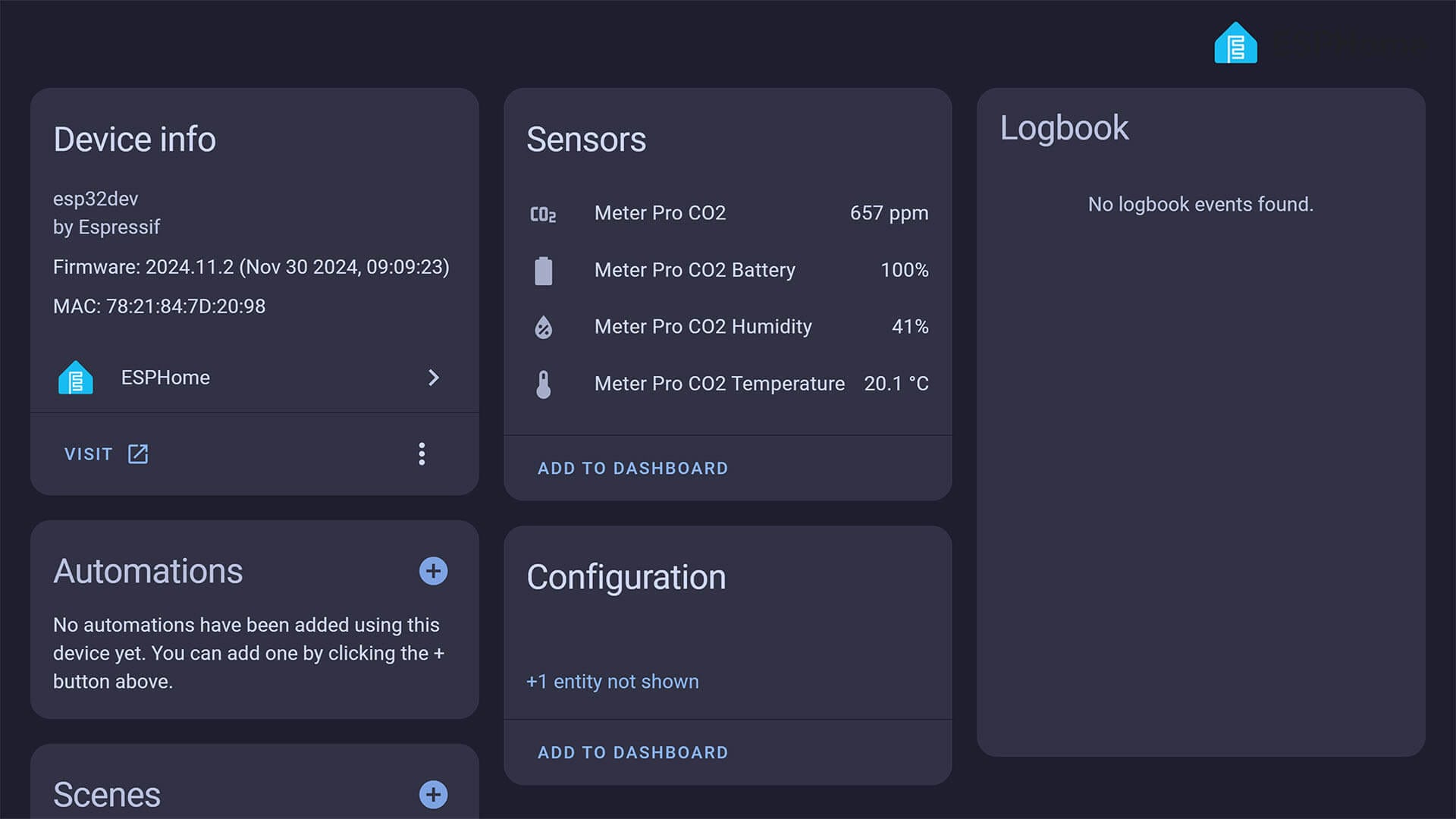Select the MAC address text
1456x819 pixels.
coord(158,306)
